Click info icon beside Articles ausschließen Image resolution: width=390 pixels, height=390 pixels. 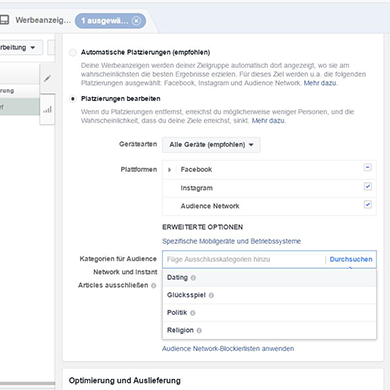(154, 286)
